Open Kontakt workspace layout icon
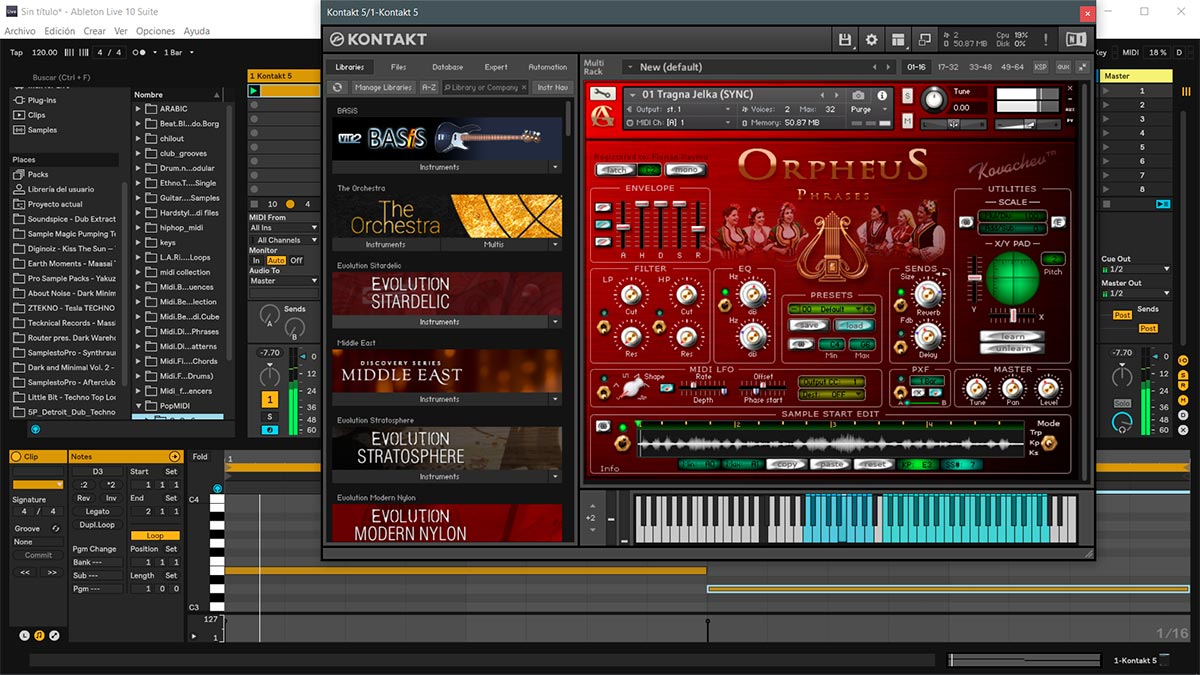This screenshot has width=1200, height=675. click(x=897, y=40)
